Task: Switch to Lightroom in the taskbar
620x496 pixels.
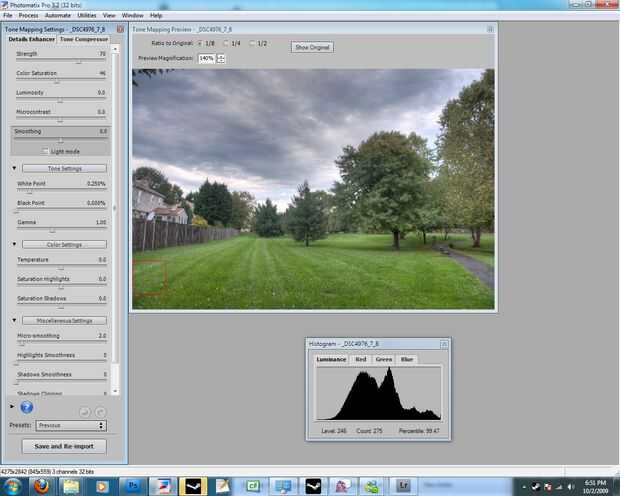Action: 403,486
